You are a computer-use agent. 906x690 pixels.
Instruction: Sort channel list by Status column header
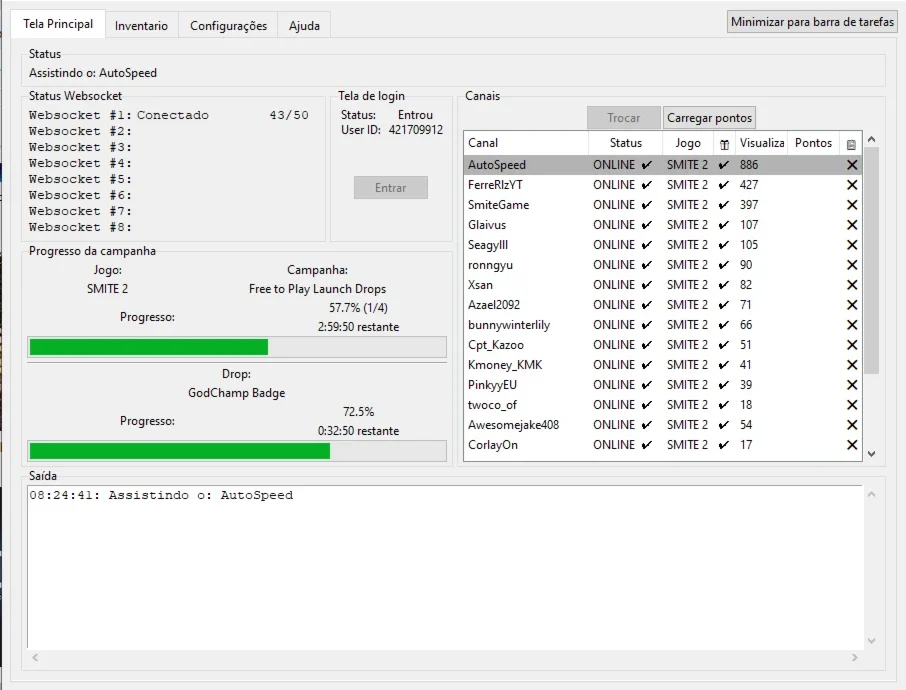coord(625,143)
